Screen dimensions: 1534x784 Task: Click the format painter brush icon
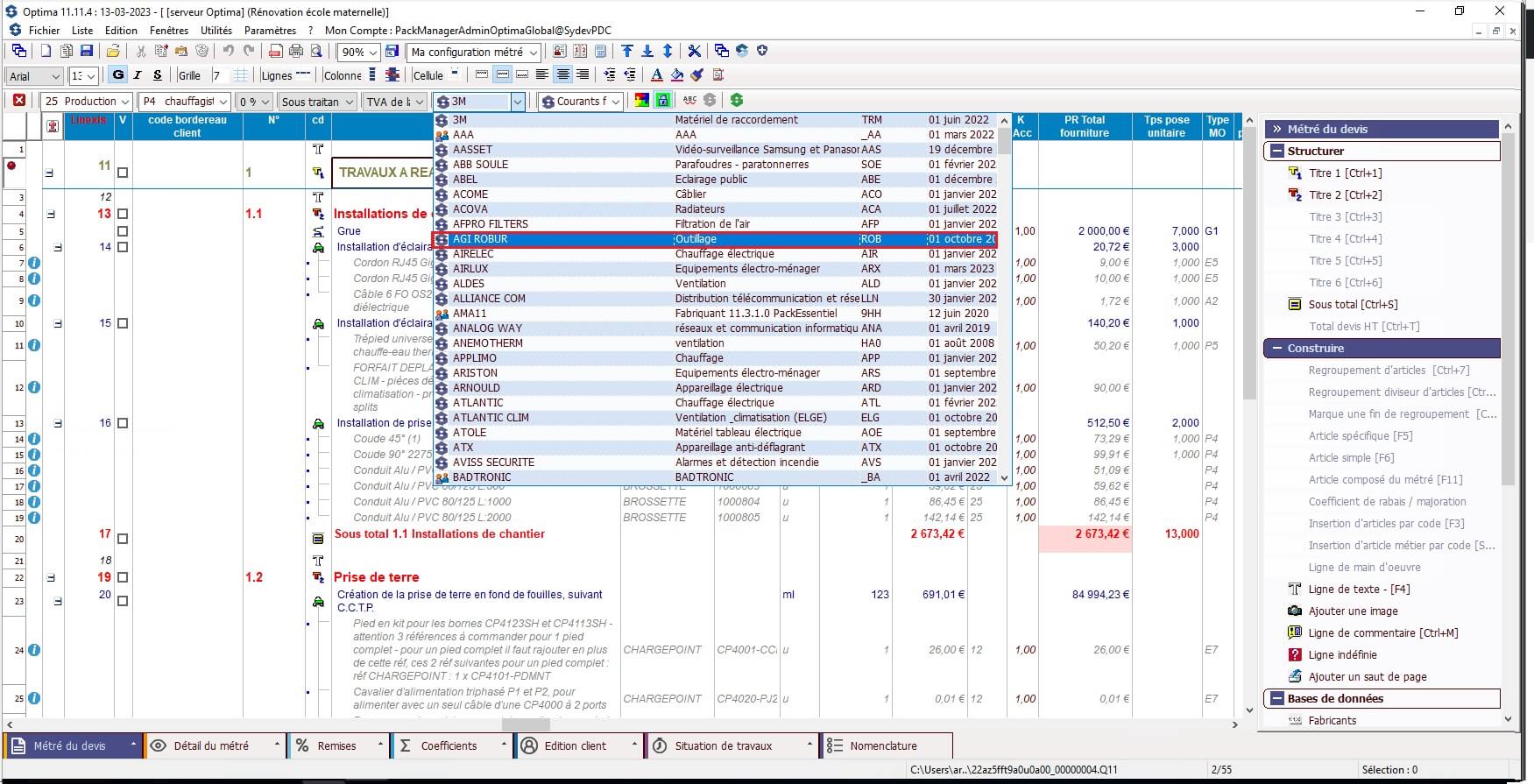[697, 75]
